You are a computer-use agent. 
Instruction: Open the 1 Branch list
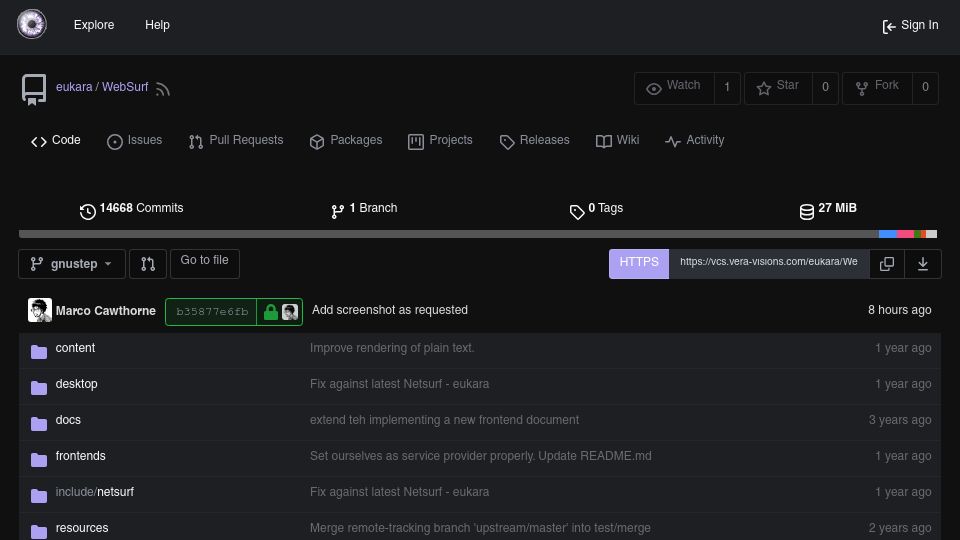364,209
